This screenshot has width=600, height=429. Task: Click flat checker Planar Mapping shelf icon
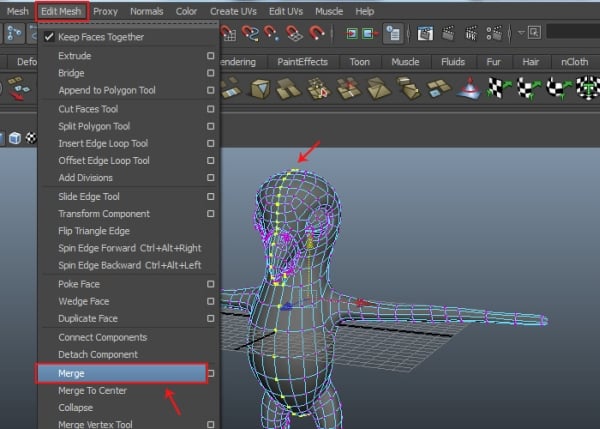[x=499, y=88]
